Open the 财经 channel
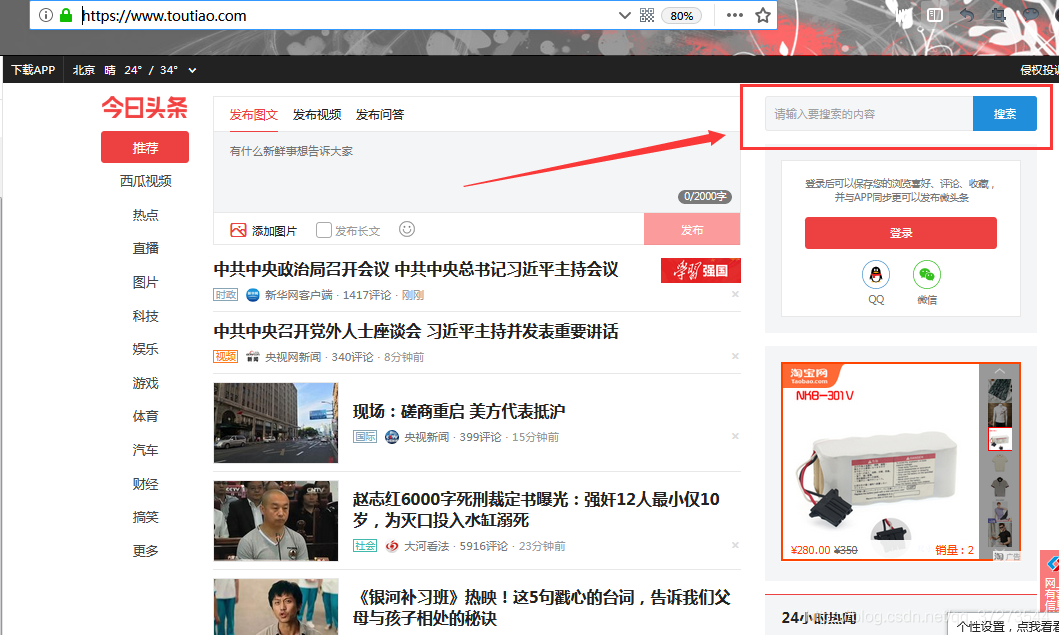Screen dimensions: 1059x635 (x=145, y=484)
